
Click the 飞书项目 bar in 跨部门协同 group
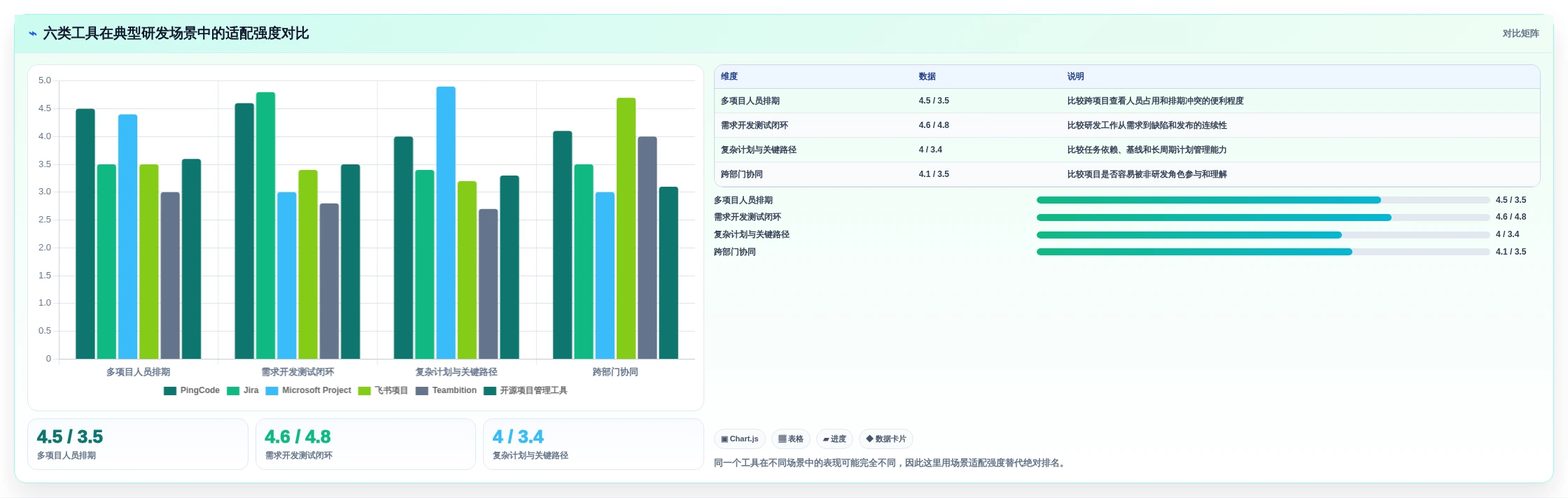coord(626,229)
